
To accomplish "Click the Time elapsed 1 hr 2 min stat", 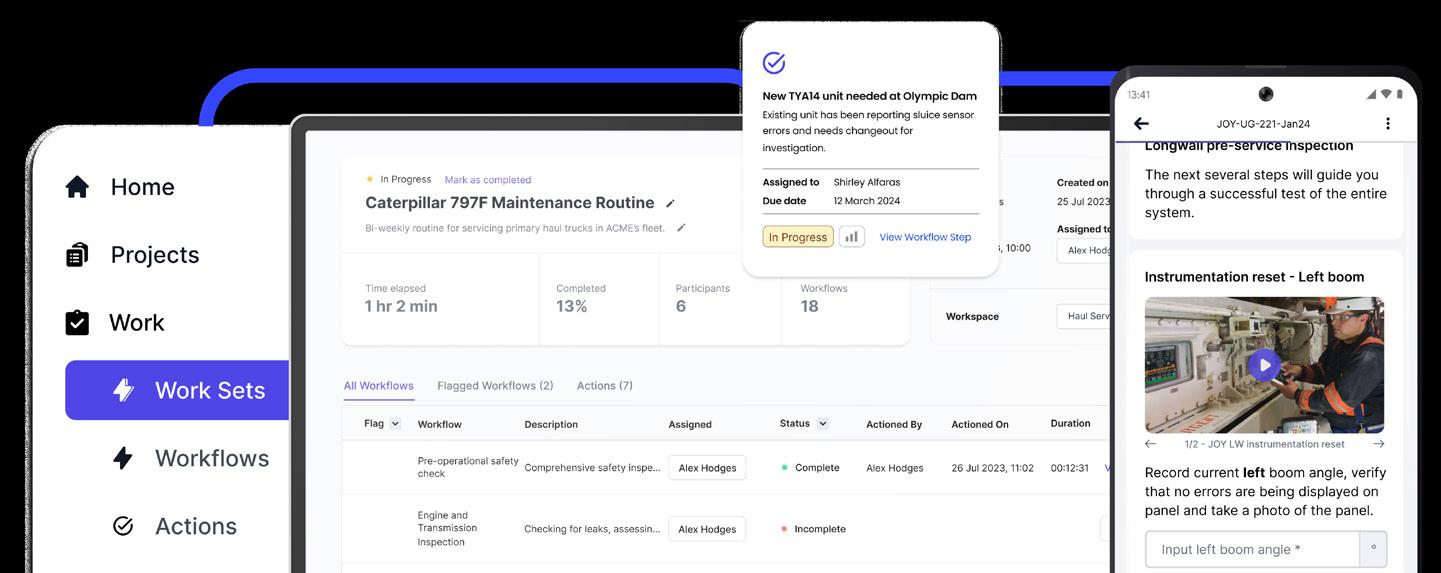I will point(401,298).
